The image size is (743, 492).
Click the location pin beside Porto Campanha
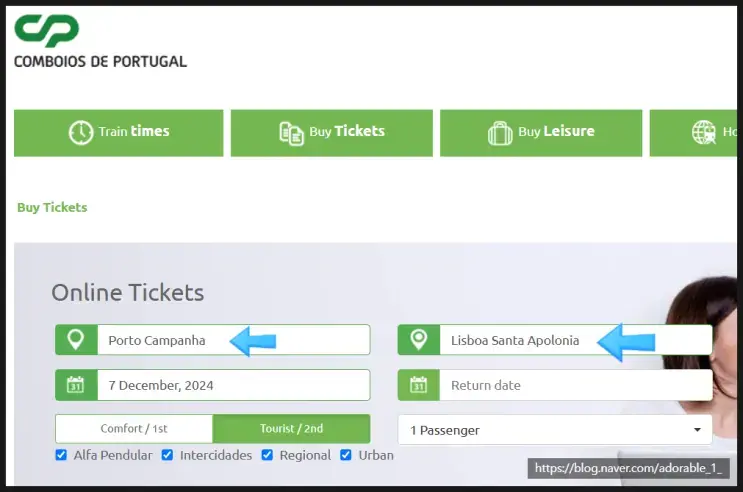click(x=76, y=339)
